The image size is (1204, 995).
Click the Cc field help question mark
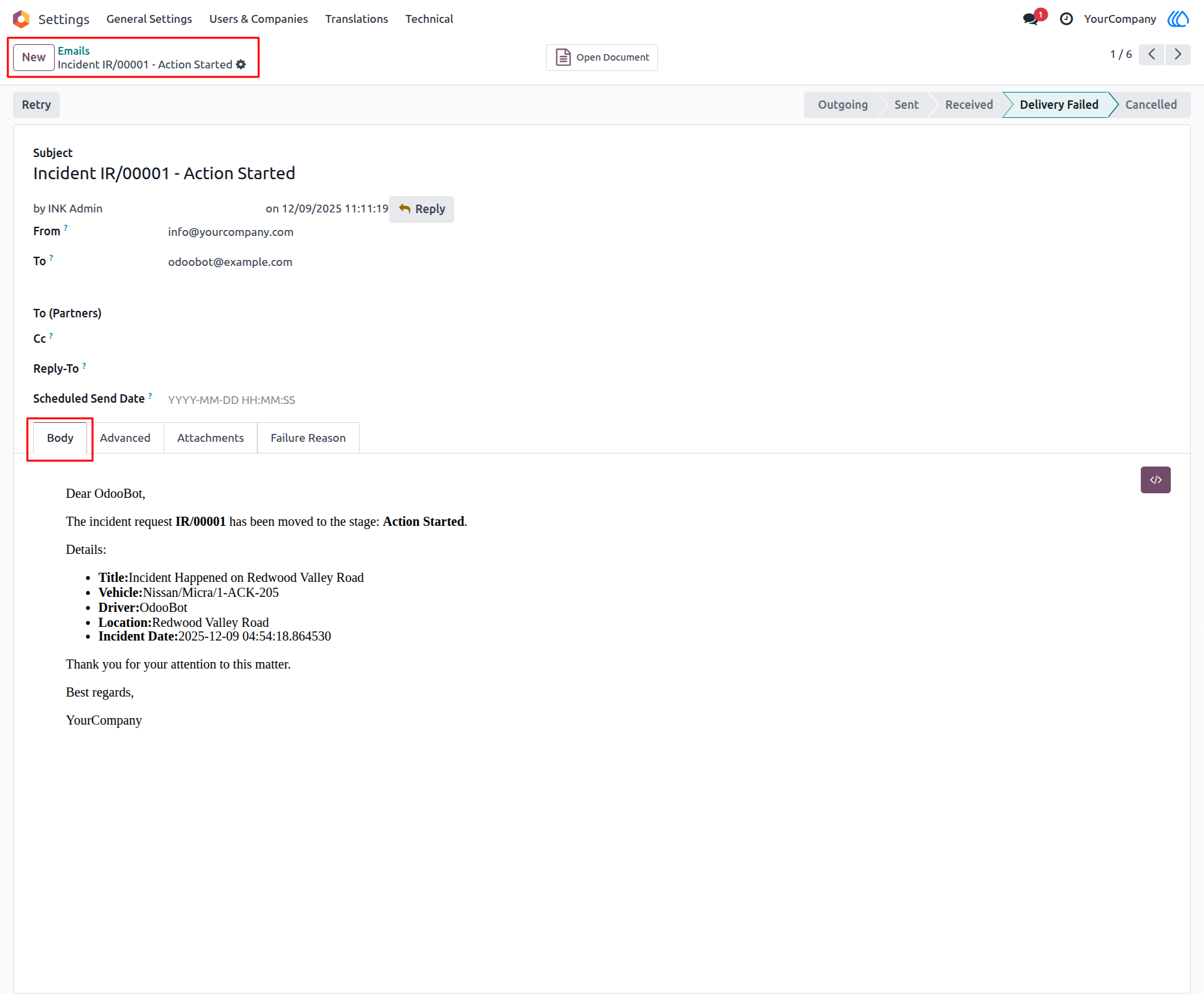51,335
